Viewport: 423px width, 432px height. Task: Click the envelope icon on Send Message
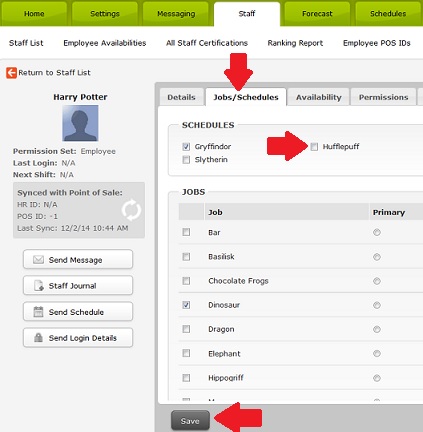point(38,260)
